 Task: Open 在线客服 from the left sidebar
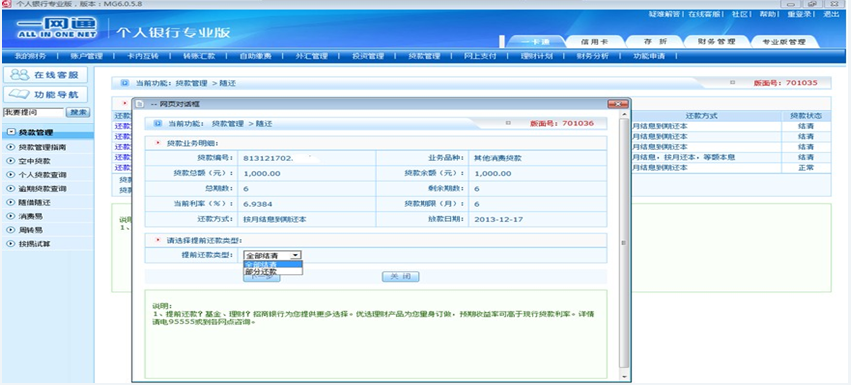coord(47,75)
